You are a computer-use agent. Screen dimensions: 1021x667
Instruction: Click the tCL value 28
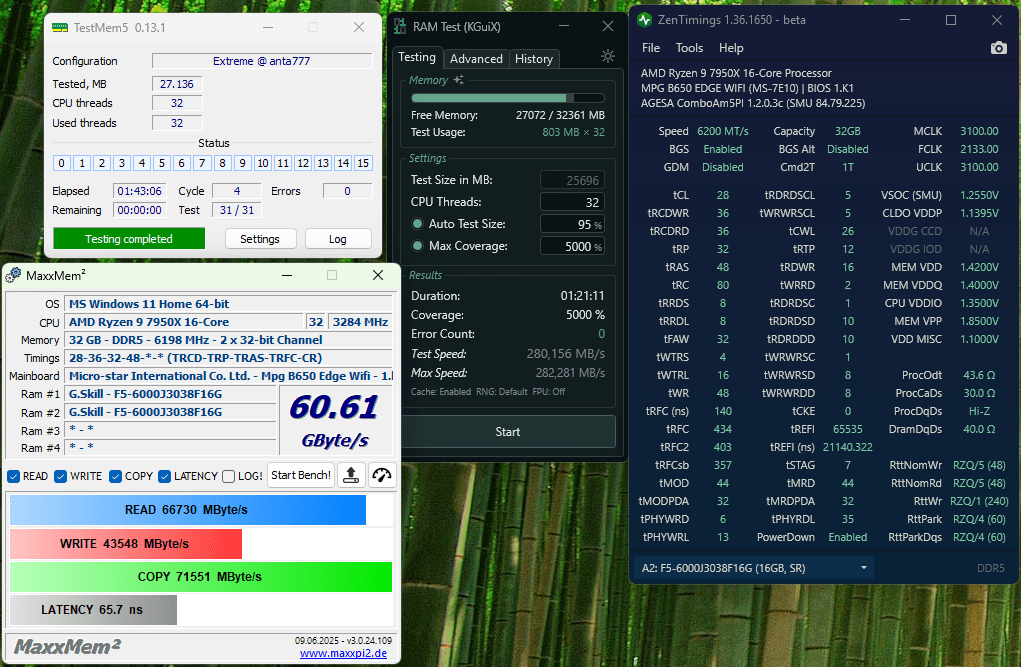pyautogui.click(x=723, y=195)
